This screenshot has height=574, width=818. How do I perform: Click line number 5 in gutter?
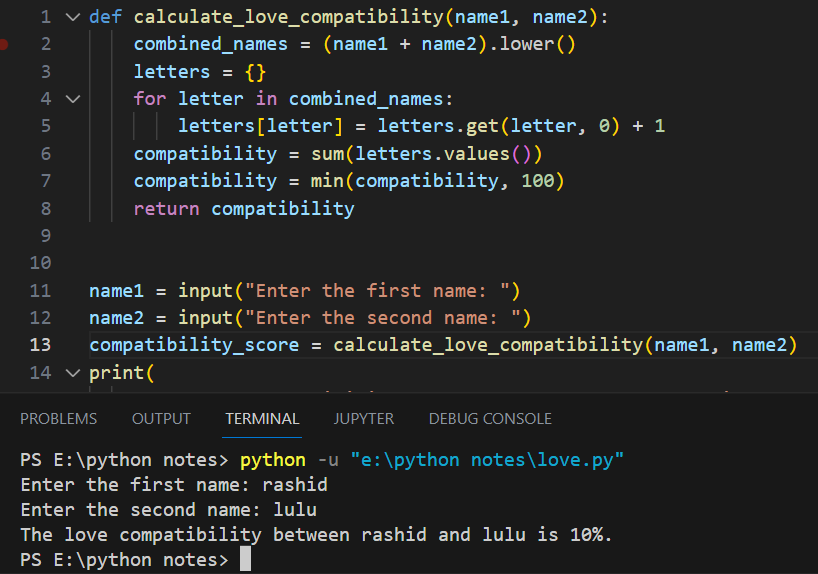(46, 126)
